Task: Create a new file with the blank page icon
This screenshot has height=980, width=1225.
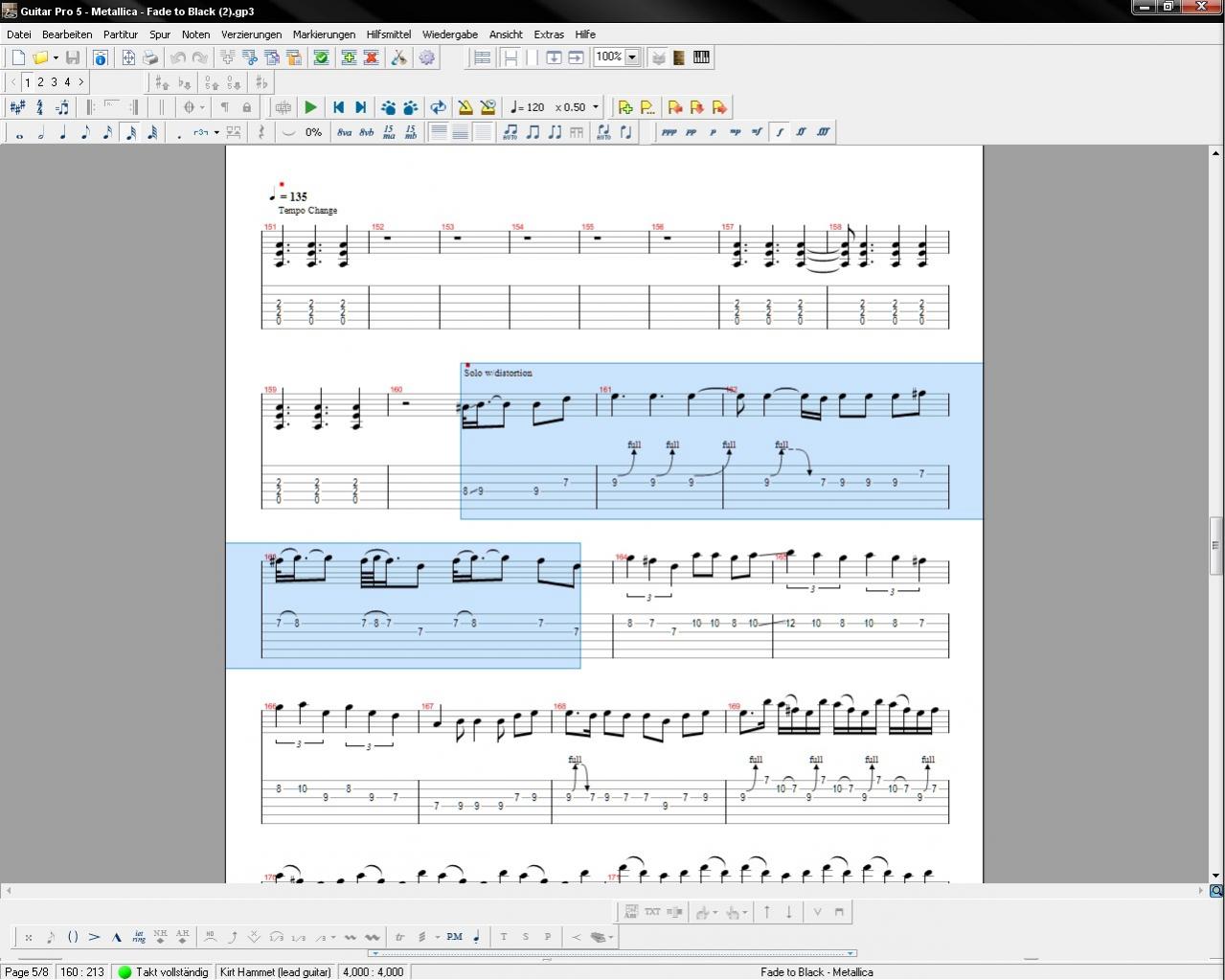Action: click(x=18, y=57)
